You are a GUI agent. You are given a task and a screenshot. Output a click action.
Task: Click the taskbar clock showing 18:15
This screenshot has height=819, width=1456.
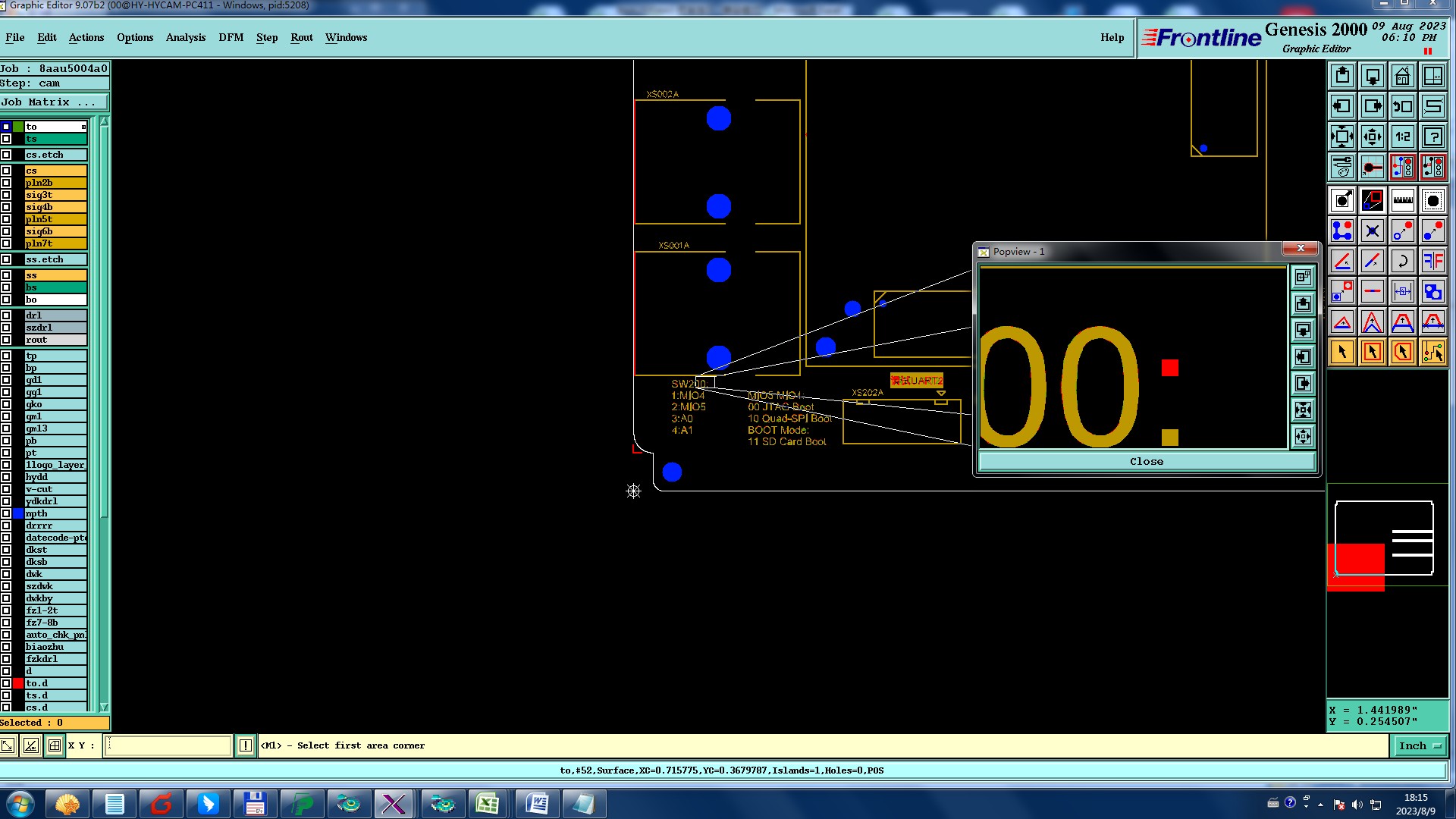click(x=1415, y=804)
